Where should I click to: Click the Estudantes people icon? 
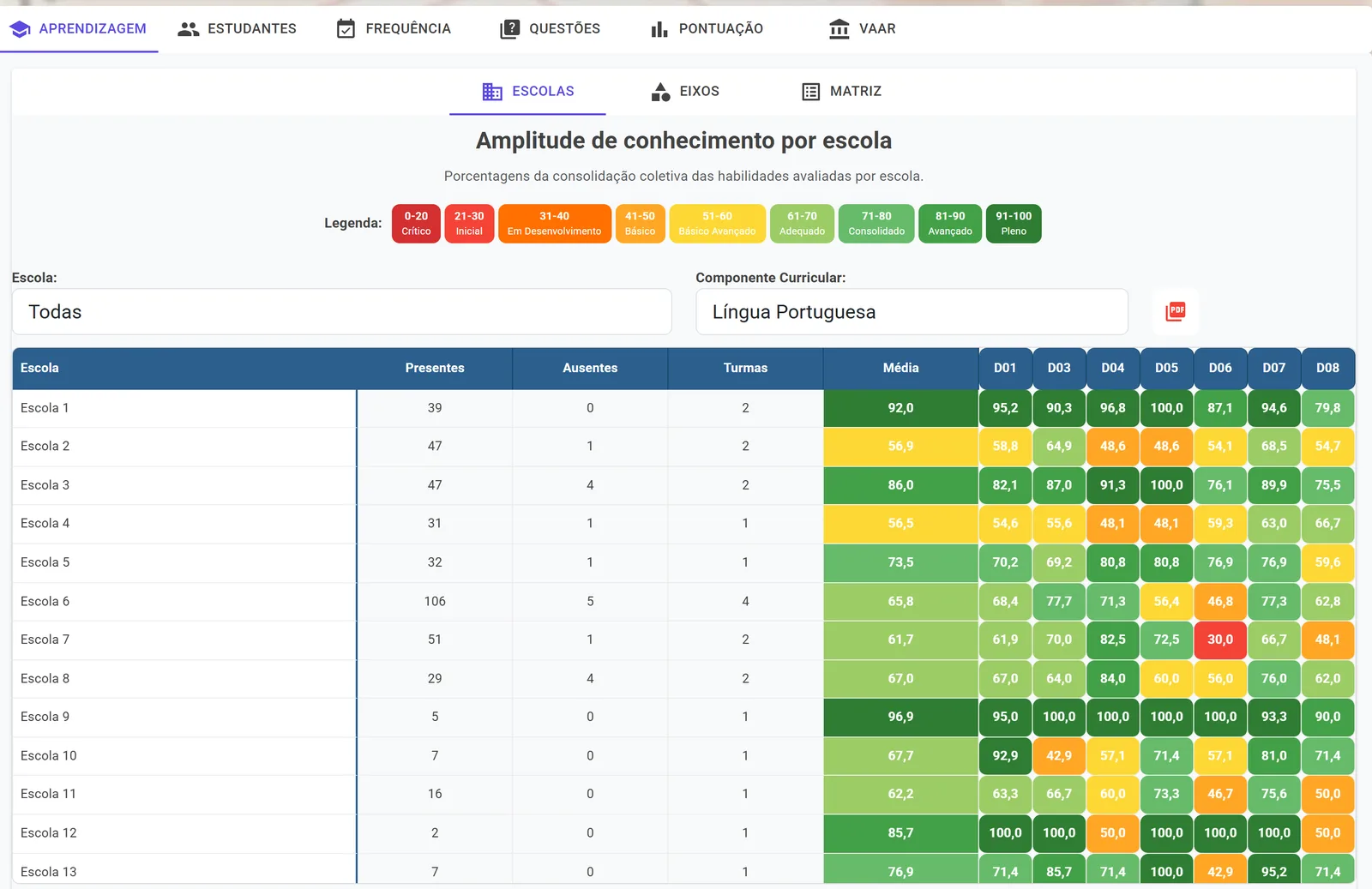pos(189,29)
